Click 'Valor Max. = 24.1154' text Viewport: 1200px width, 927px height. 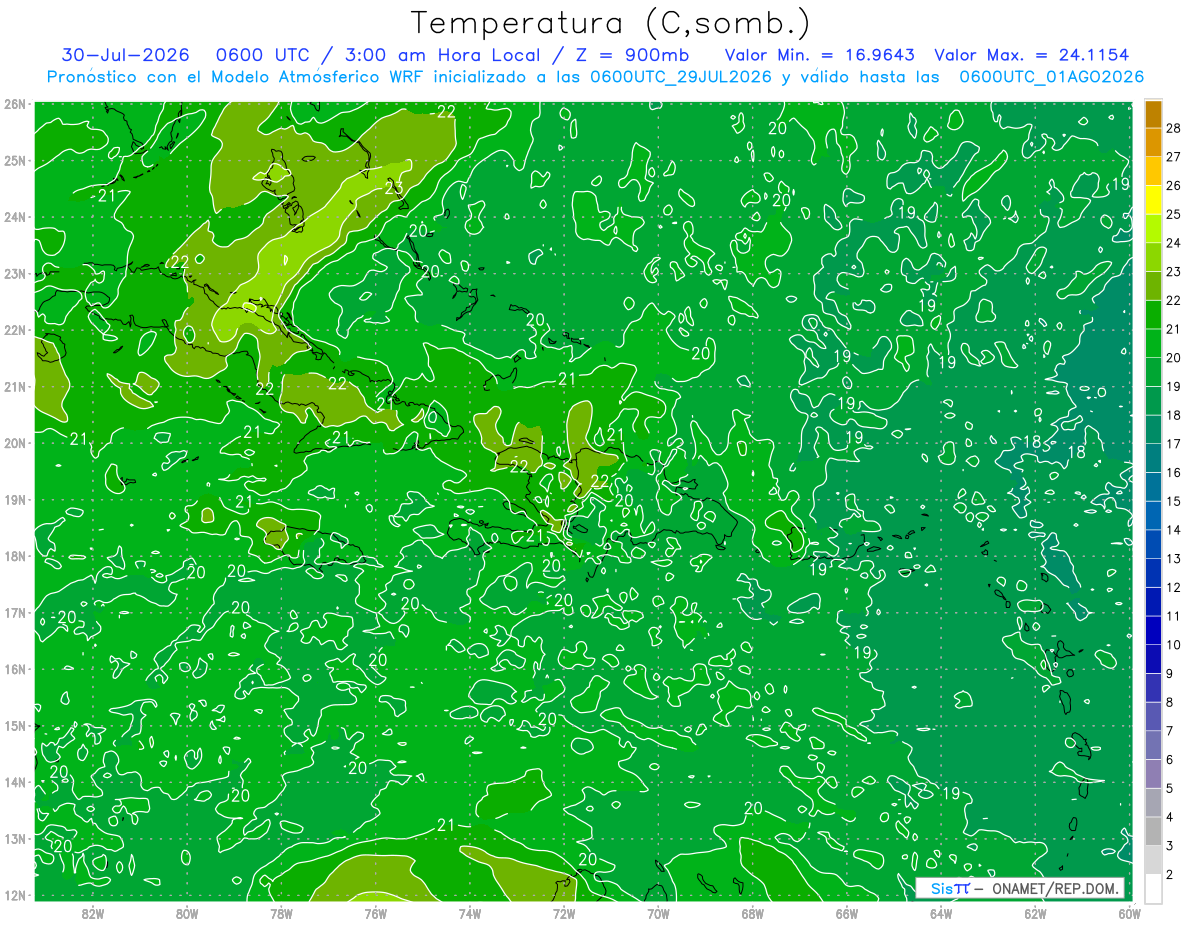1031,55
